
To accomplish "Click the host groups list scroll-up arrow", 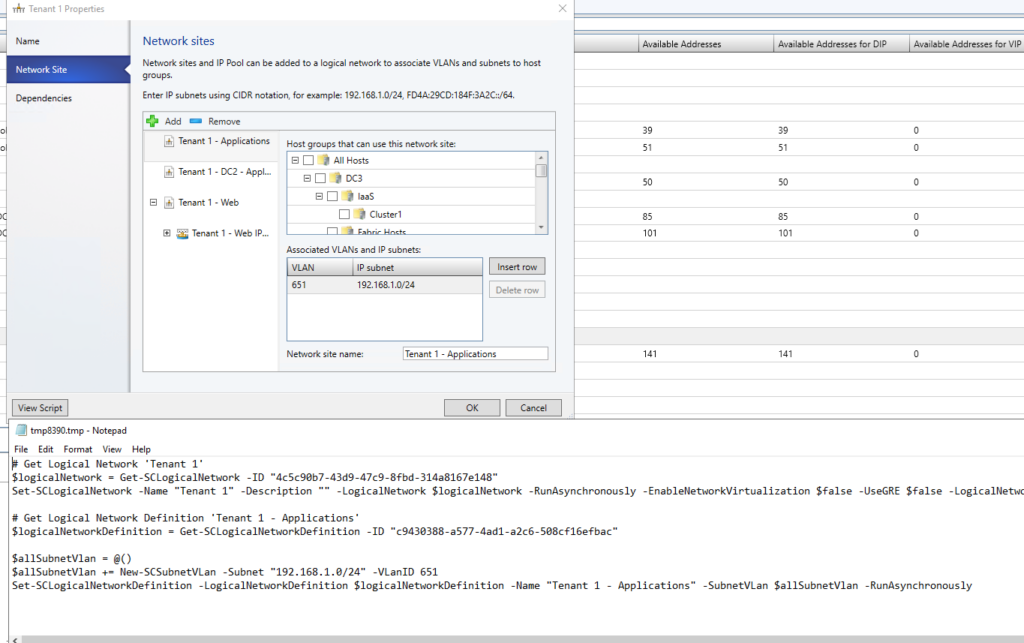I will [541, 158].
